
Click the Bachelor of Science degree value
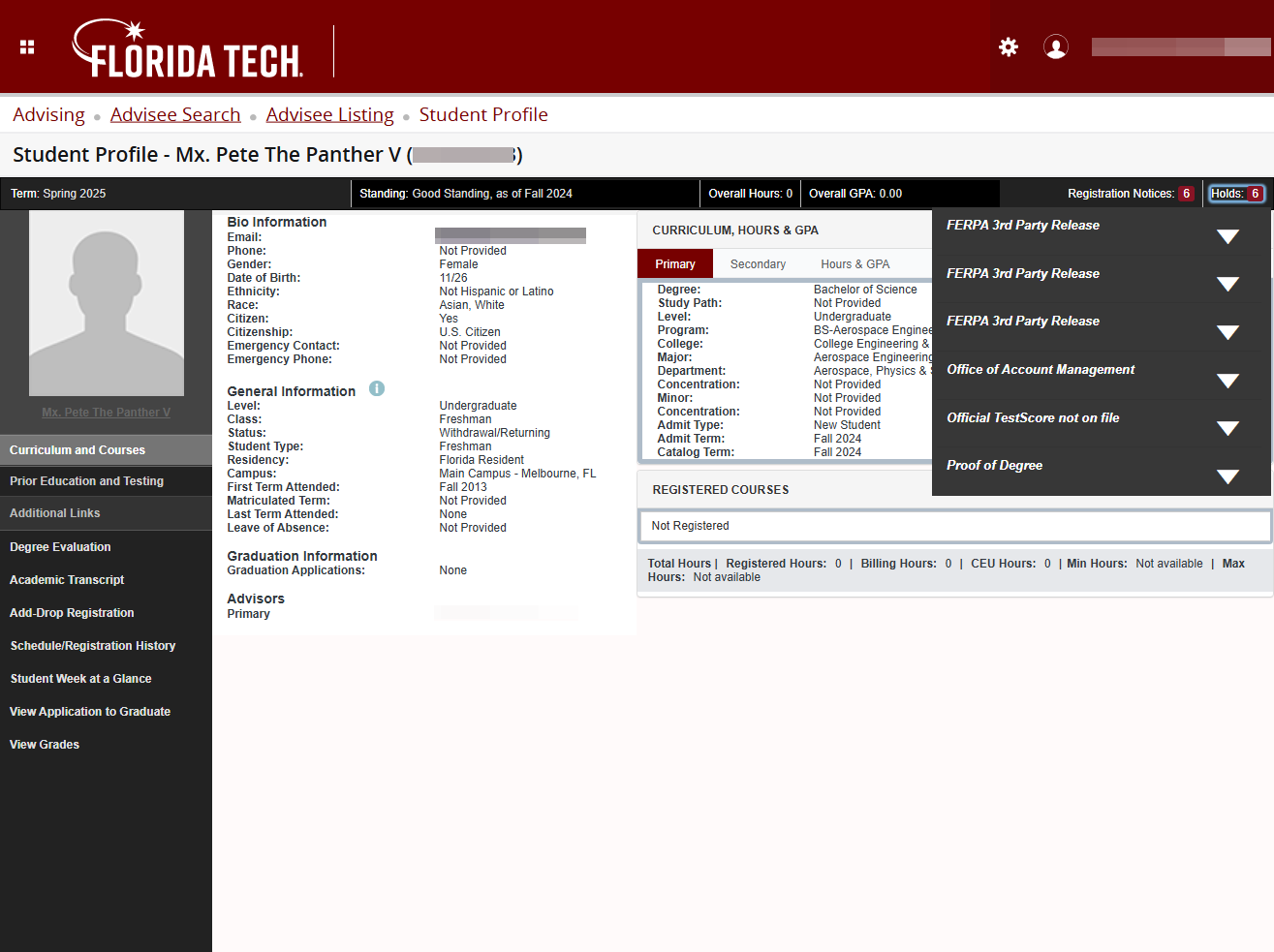coord(865,290)
